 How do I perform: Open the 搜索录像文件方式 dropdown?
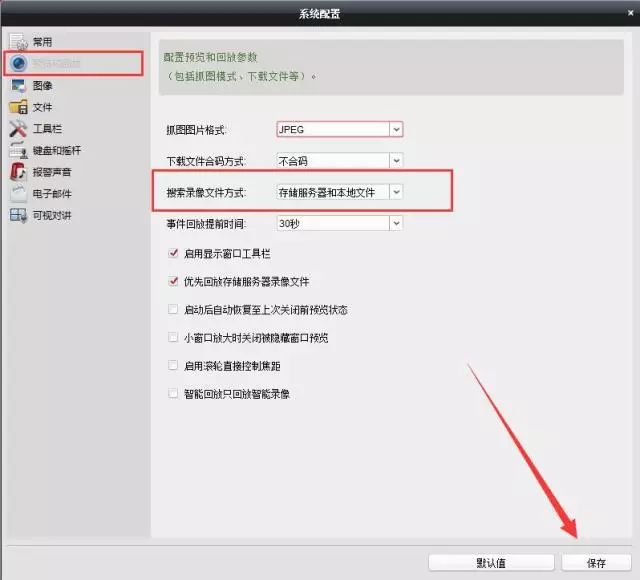339,192
